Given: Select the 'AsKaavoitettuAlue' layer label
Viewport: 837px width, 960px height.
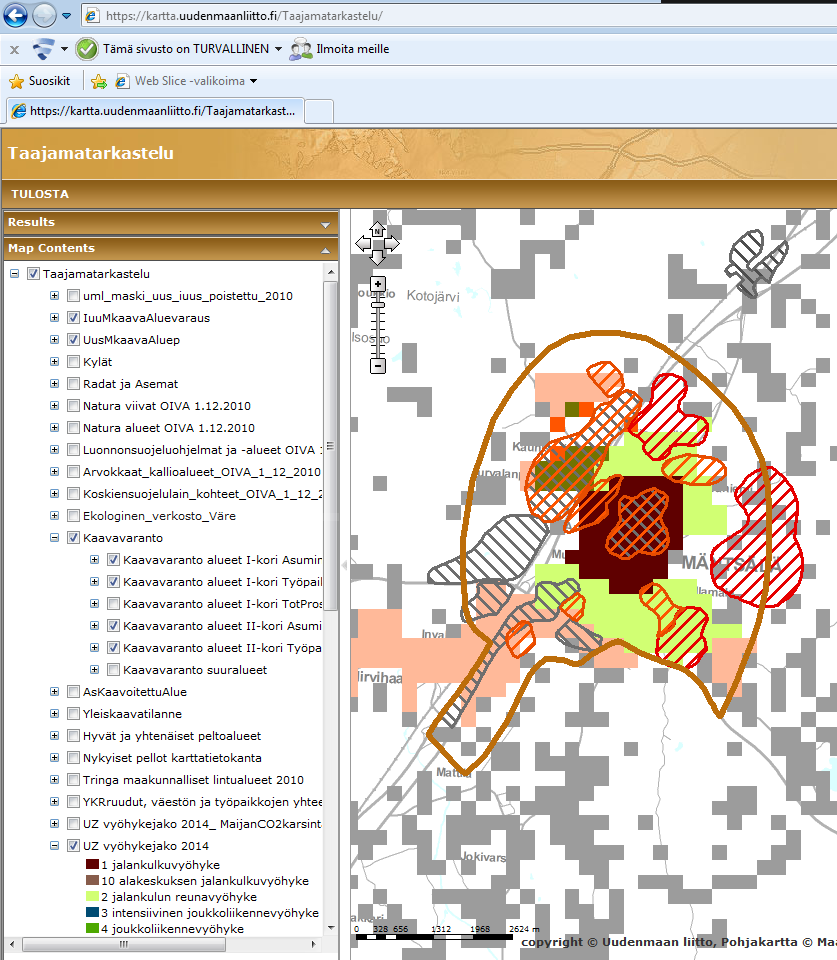Looking at the screenshot, I should click(135, 692).
